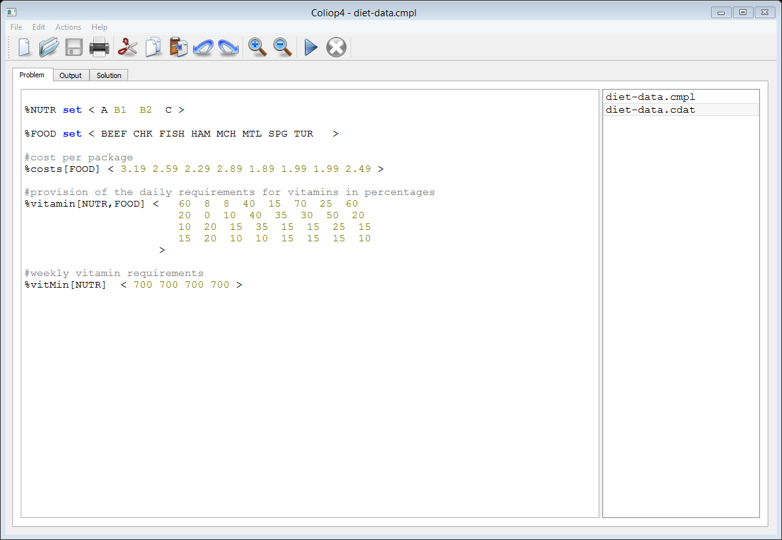This screenshot has height=540, width=782.
Task: Switch to the Output tab
Action: pos(70,75)
